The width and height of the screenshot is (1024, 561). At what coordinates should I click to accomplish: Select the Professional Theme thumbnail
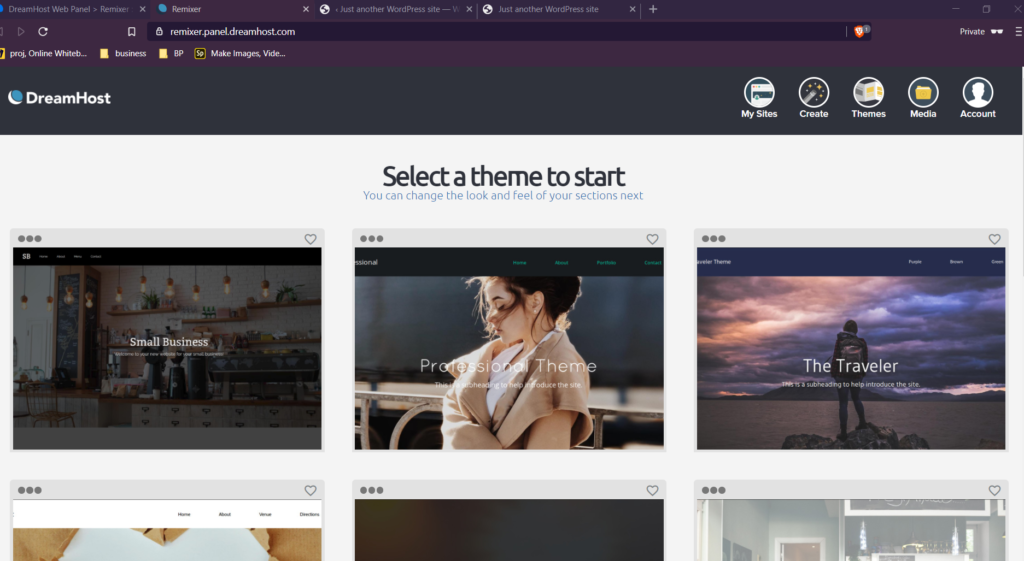509,348
